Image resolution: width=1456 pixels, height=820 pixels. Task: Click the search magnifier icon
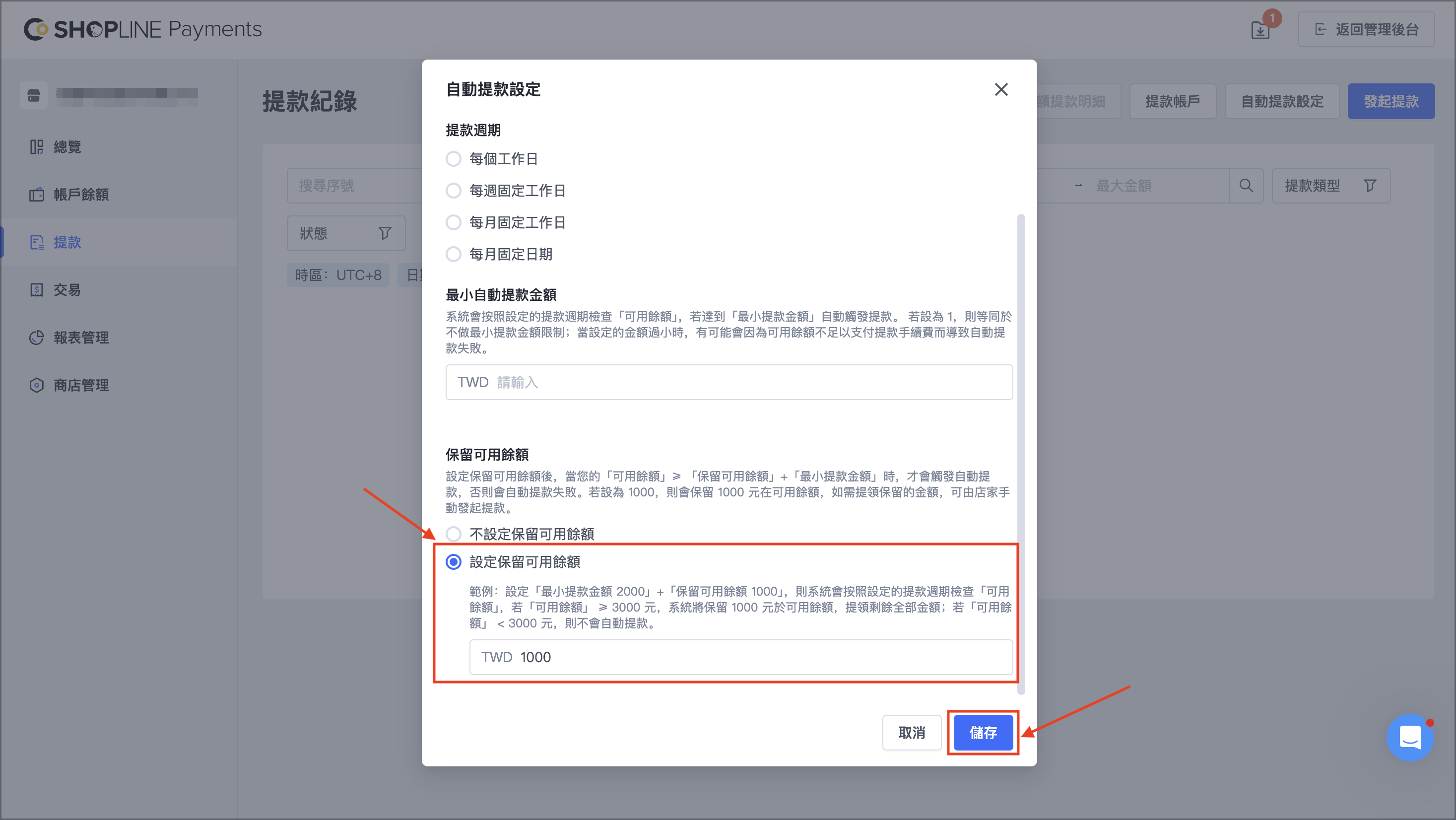[x=1246, y=186]
